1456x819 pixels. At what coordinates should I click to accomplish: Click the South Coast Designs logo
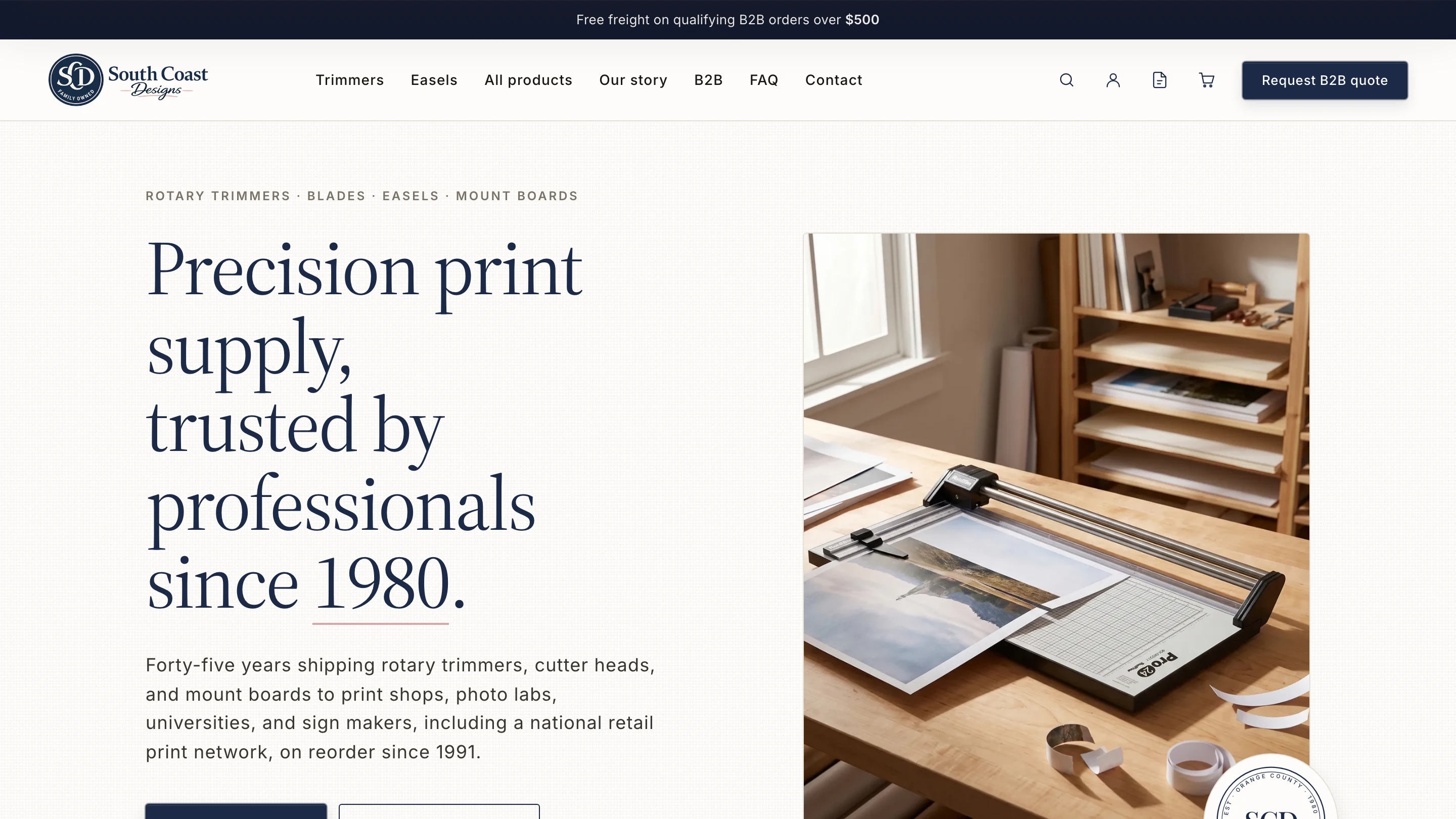128,80
